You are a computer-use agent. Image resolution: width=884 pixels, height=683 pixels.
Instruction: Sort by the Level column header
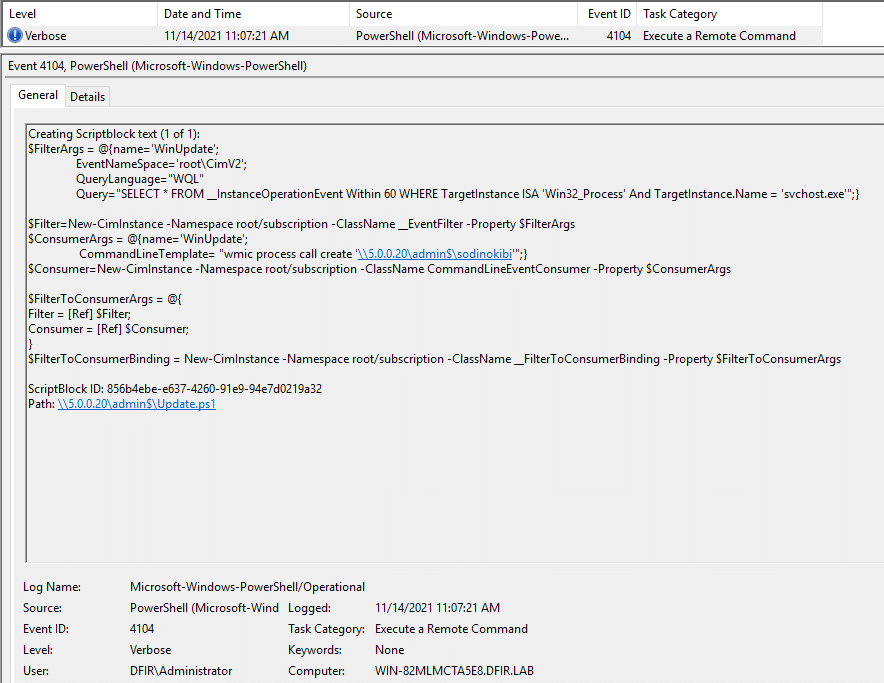(80, 14)
